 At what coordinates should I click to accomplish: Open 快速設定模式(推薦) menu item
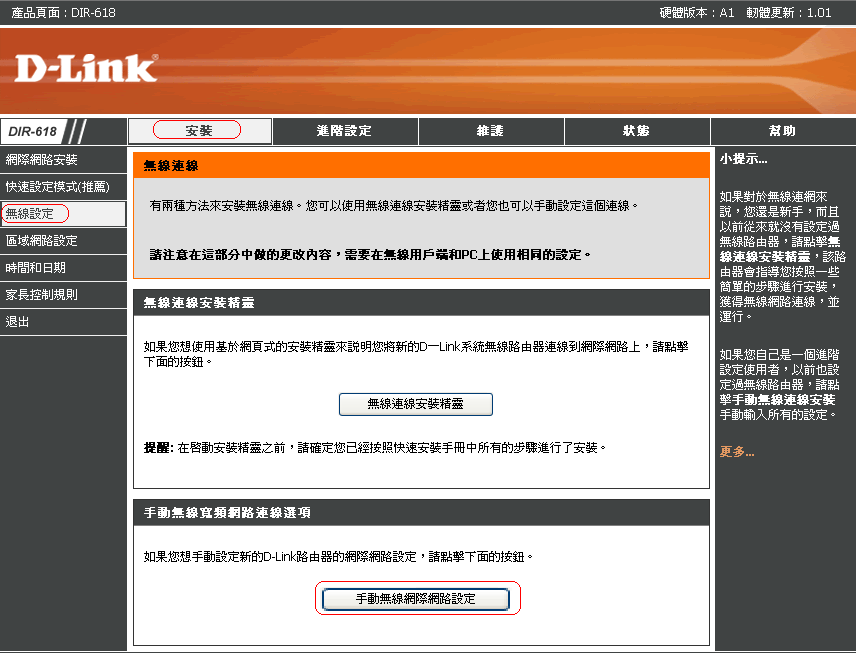[63, 187]
